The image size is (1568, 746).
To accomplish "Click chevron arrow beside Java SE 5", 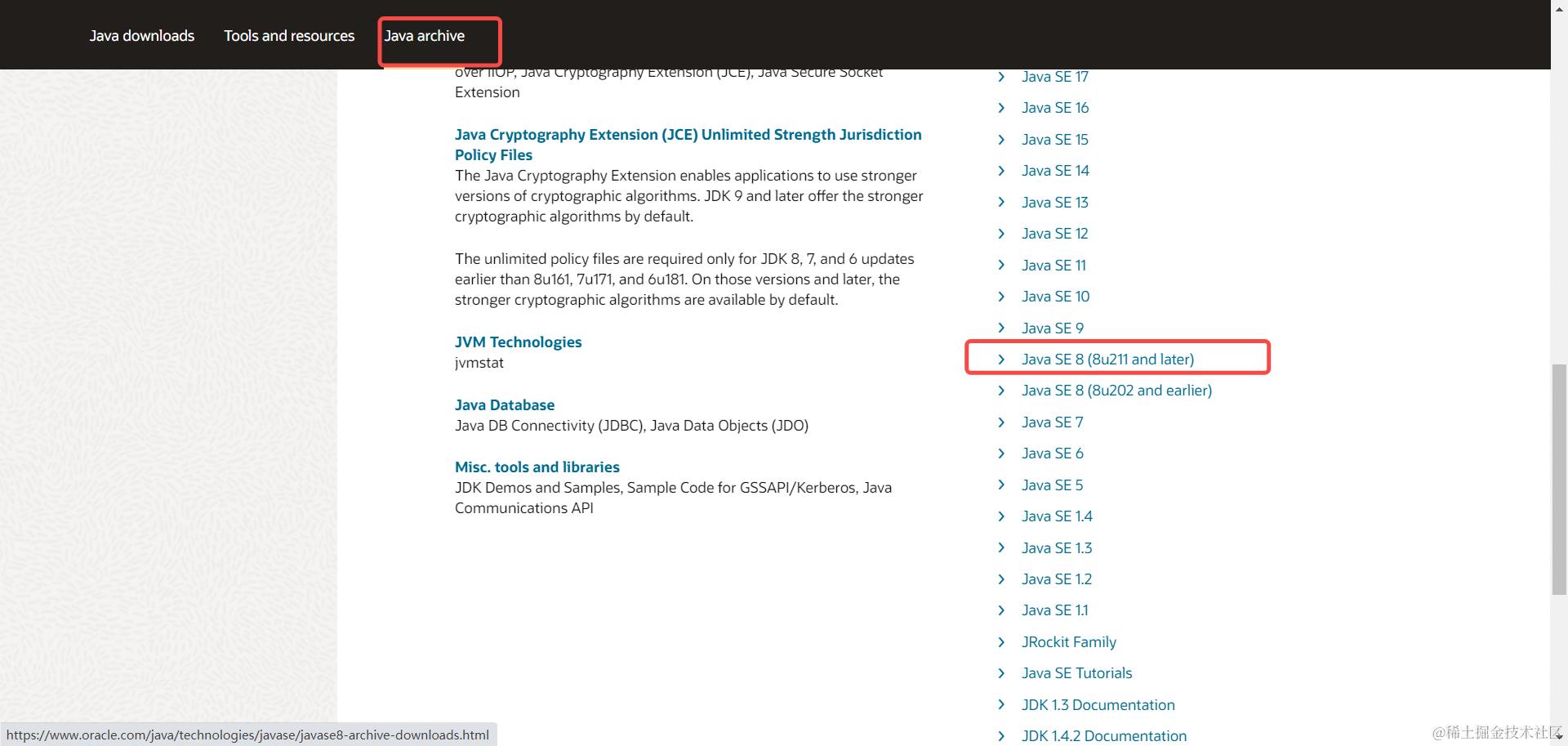I will coord(1001,485).
